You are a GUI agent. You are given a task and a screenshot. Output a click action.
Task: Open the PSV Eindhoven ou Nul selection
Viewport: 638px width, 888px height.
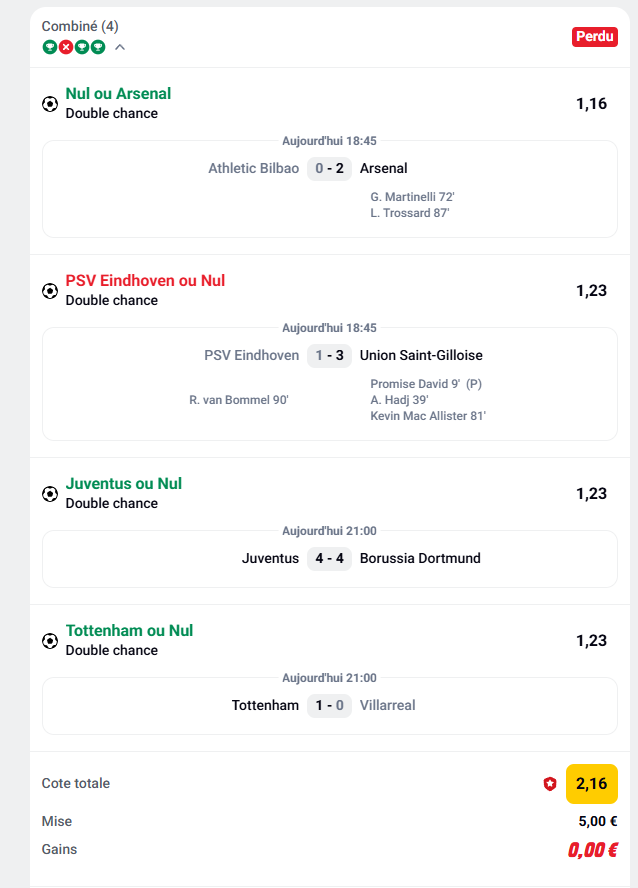click(145, 281)
